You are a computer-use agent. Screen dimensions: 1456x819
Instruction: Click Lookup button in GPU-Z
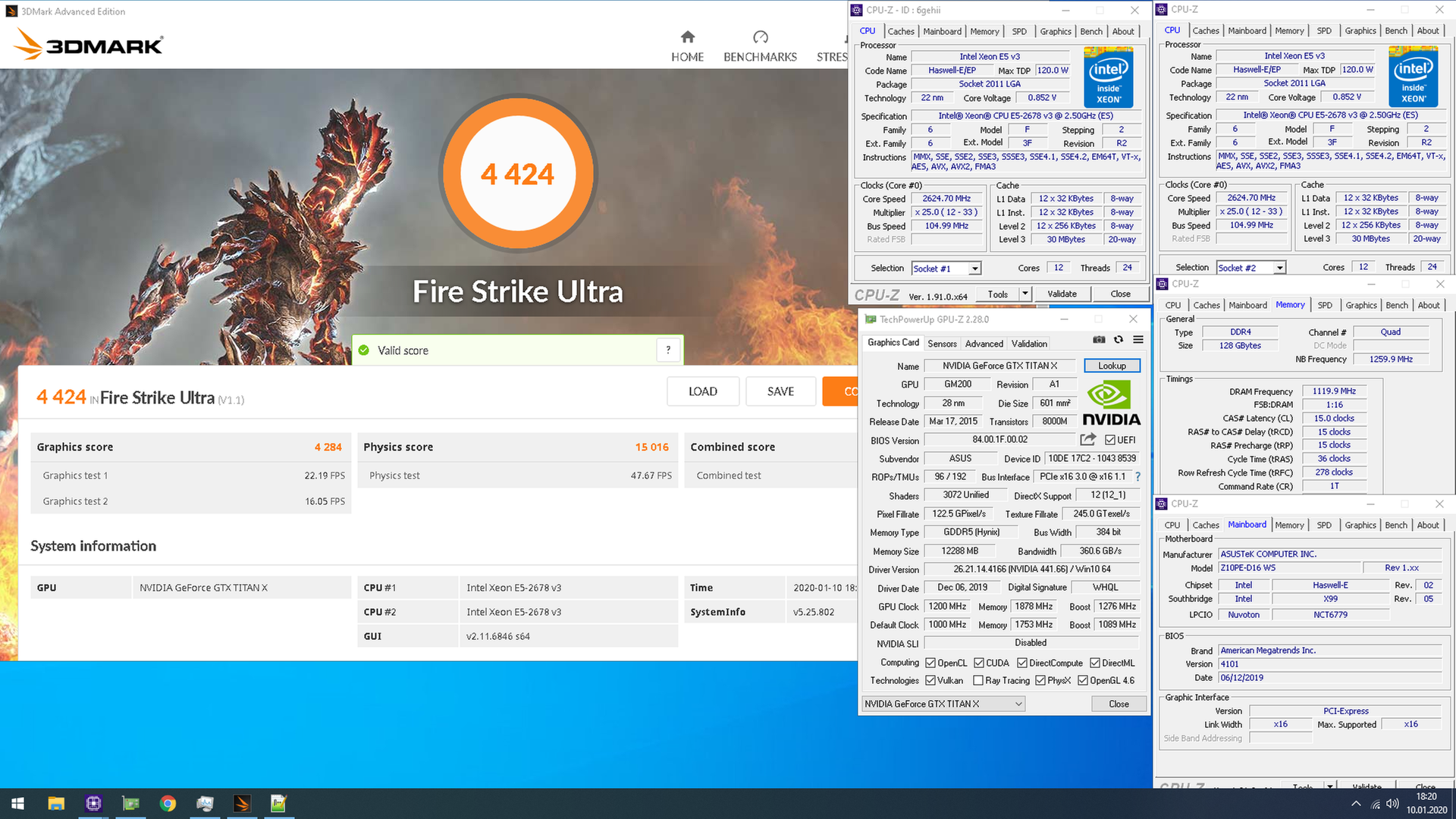pyautogui.click(x=1112, y=366)
